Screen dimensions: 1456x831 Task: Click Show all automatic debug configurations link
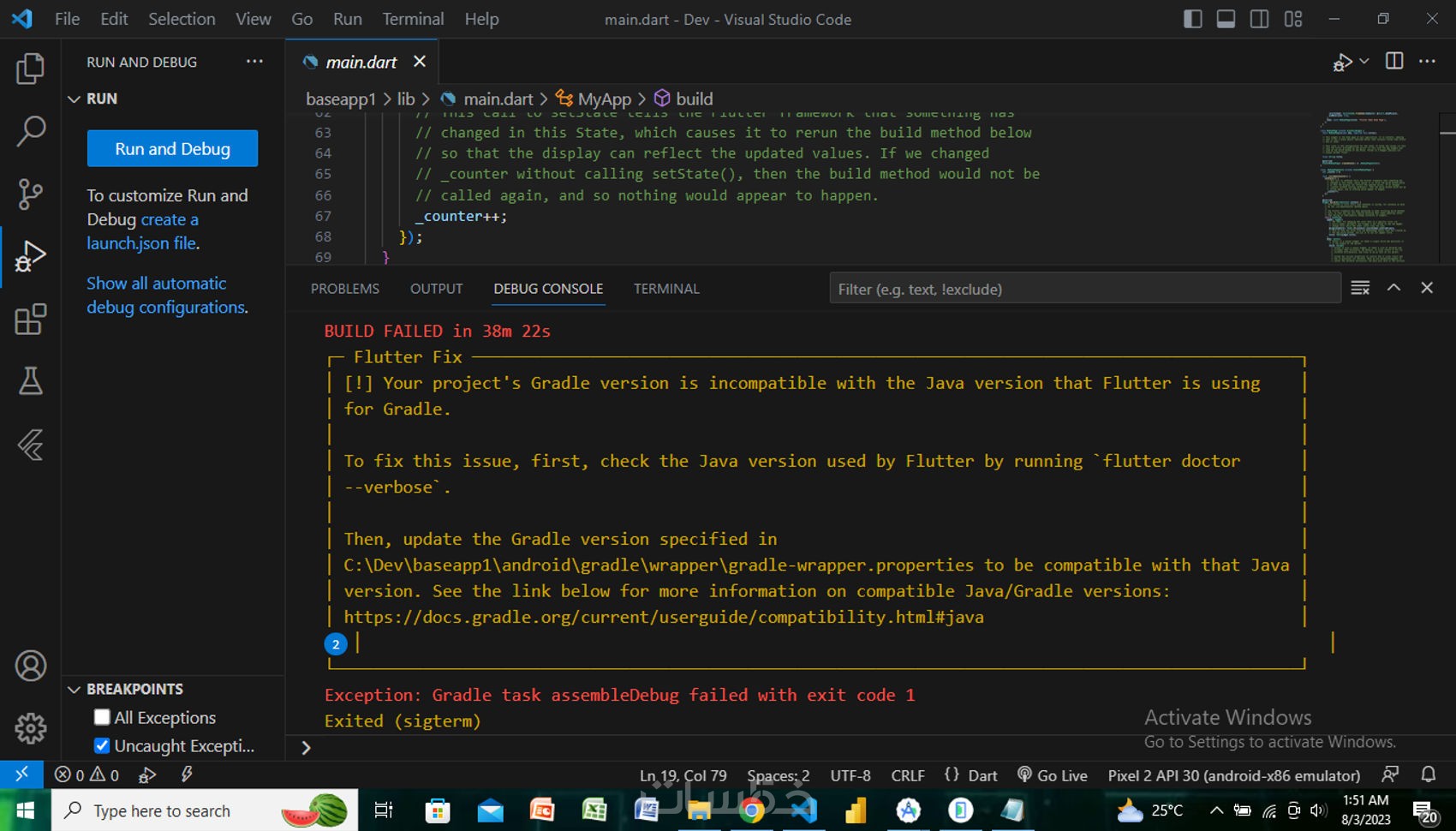pyautogui.click(x=167, y=295)
